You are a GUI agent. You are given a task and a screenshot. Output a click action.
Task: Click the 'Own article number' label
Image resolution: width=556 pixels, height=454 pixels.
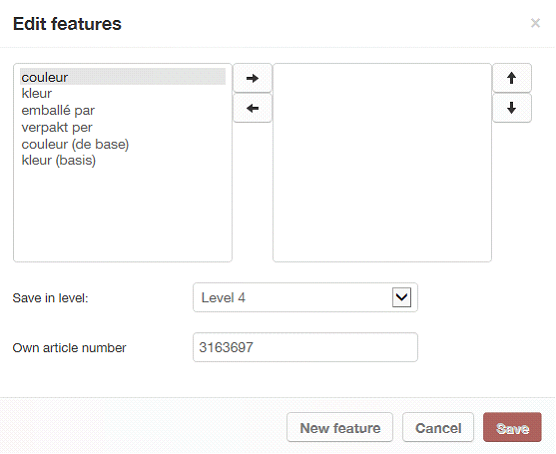click(x=69, y=348)
